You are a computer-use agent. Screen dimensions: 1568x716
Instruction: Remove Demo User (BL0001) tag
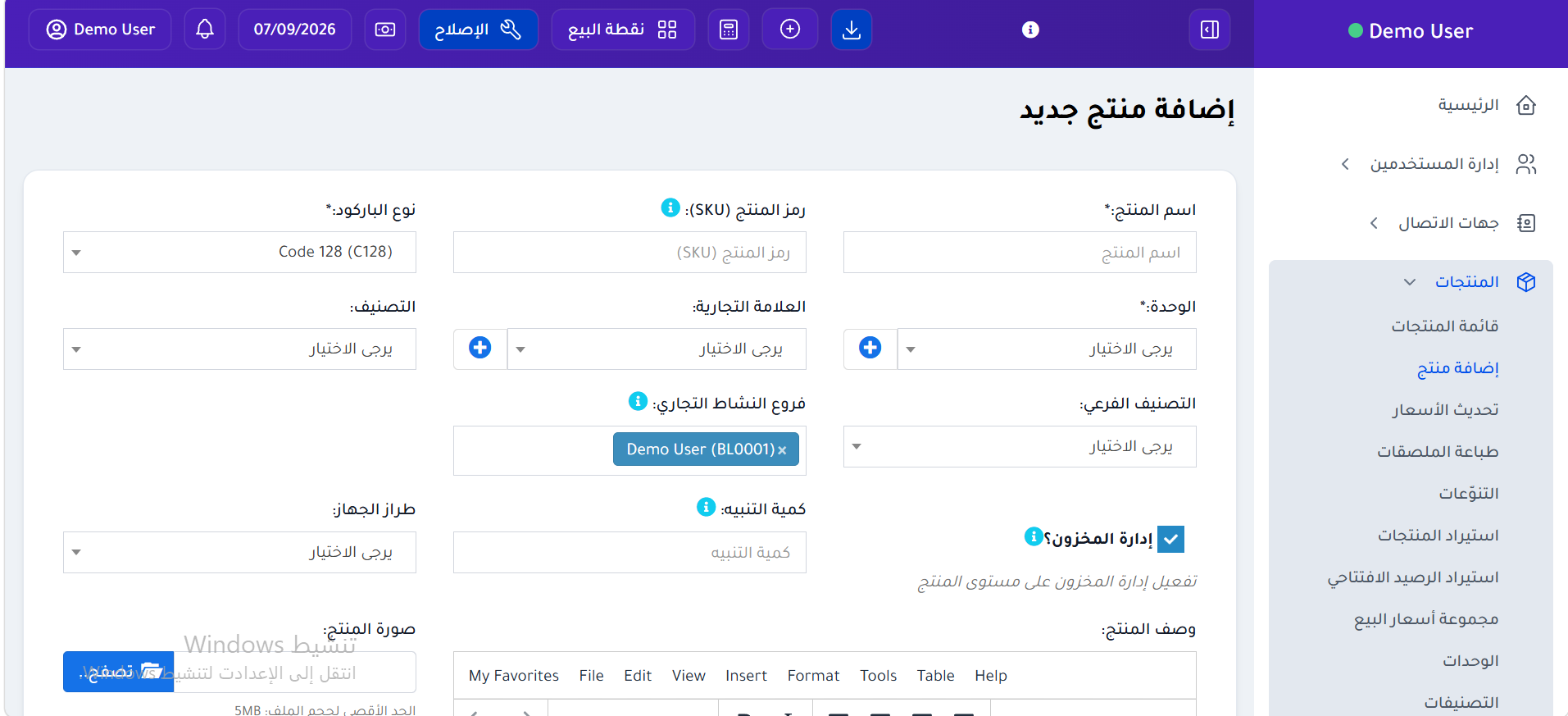782,450
